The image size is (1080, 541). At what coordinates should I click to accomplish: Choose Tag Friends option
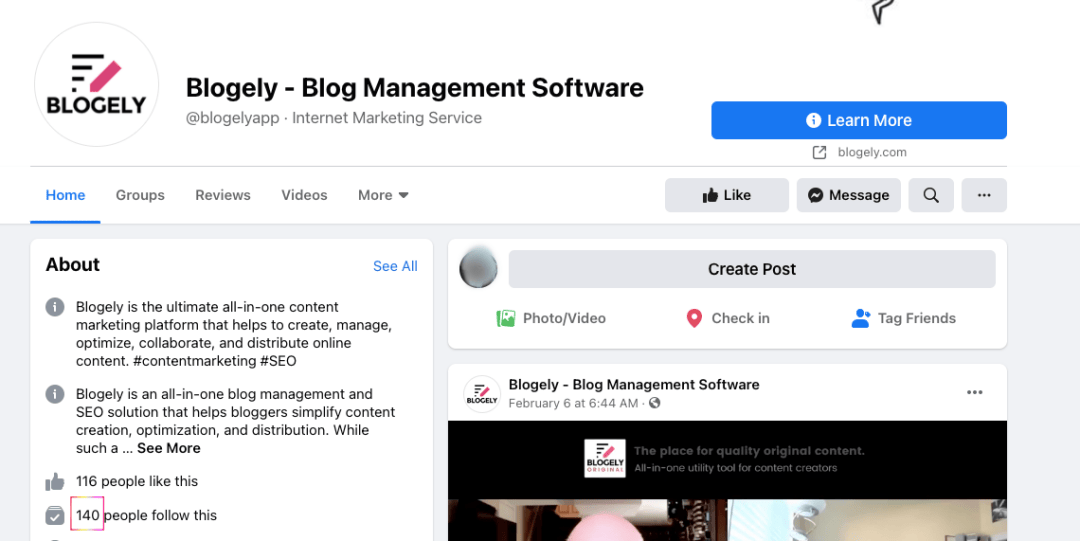904,318
